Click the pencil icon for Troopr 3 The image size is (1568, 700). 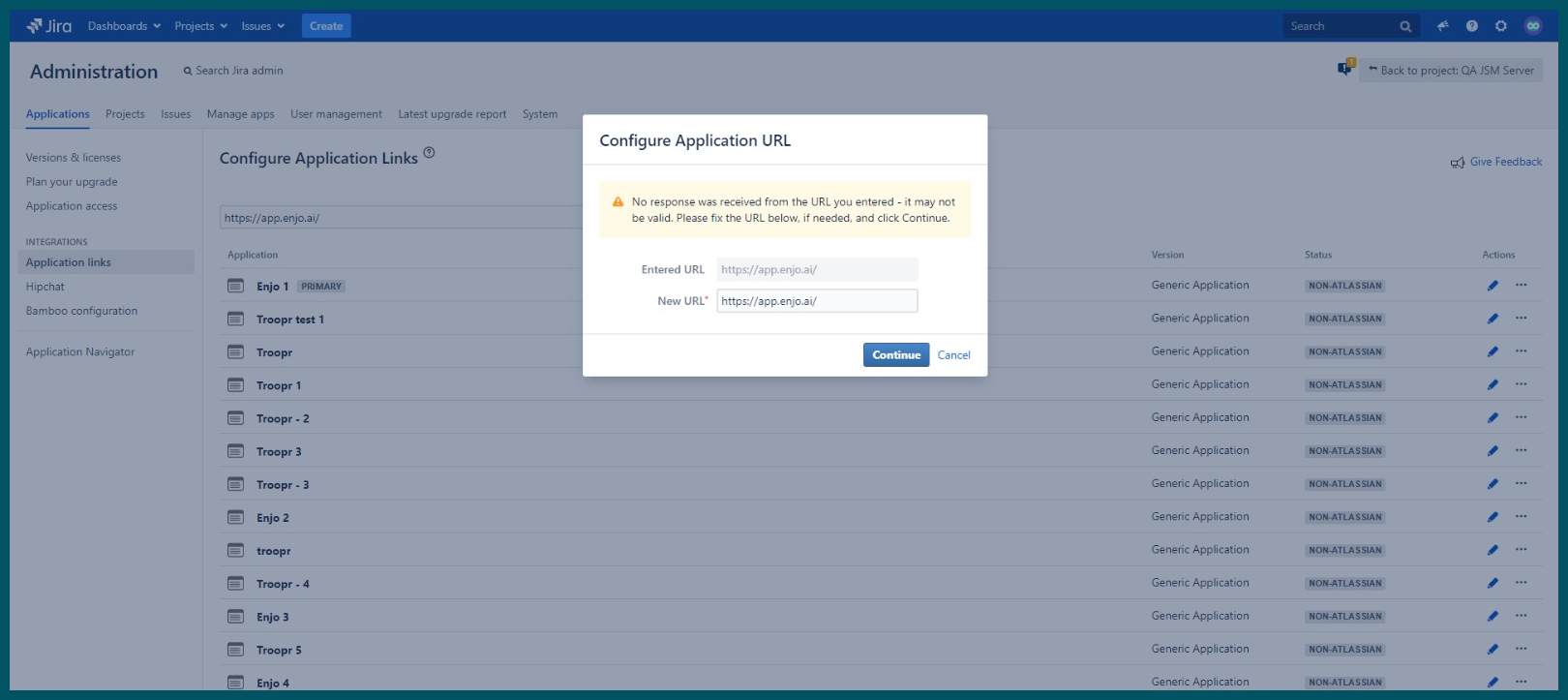[x=1493, y=451]
